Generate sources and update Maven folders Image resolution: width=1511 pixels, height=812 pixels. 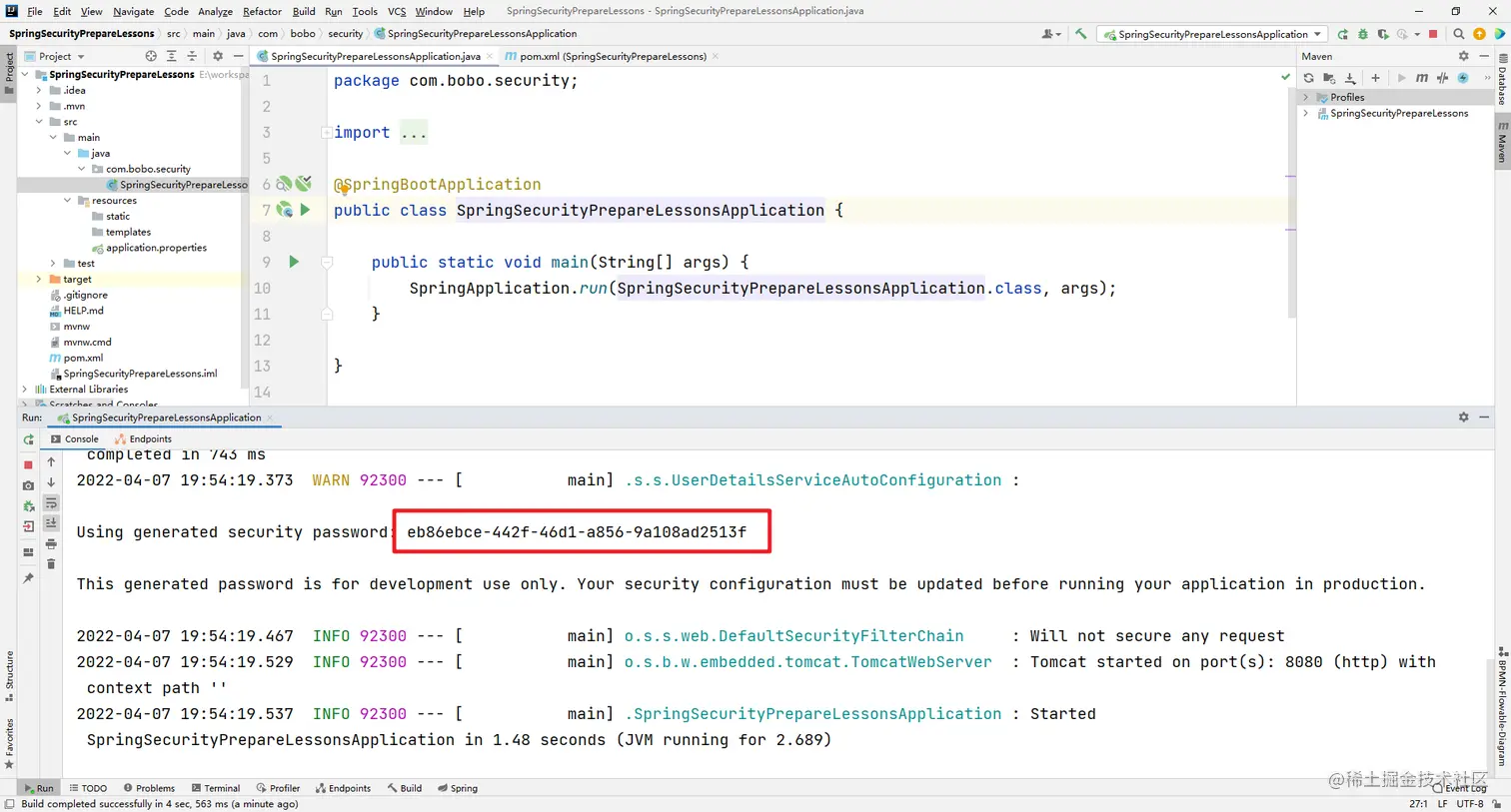click(x=1329, y=78)
